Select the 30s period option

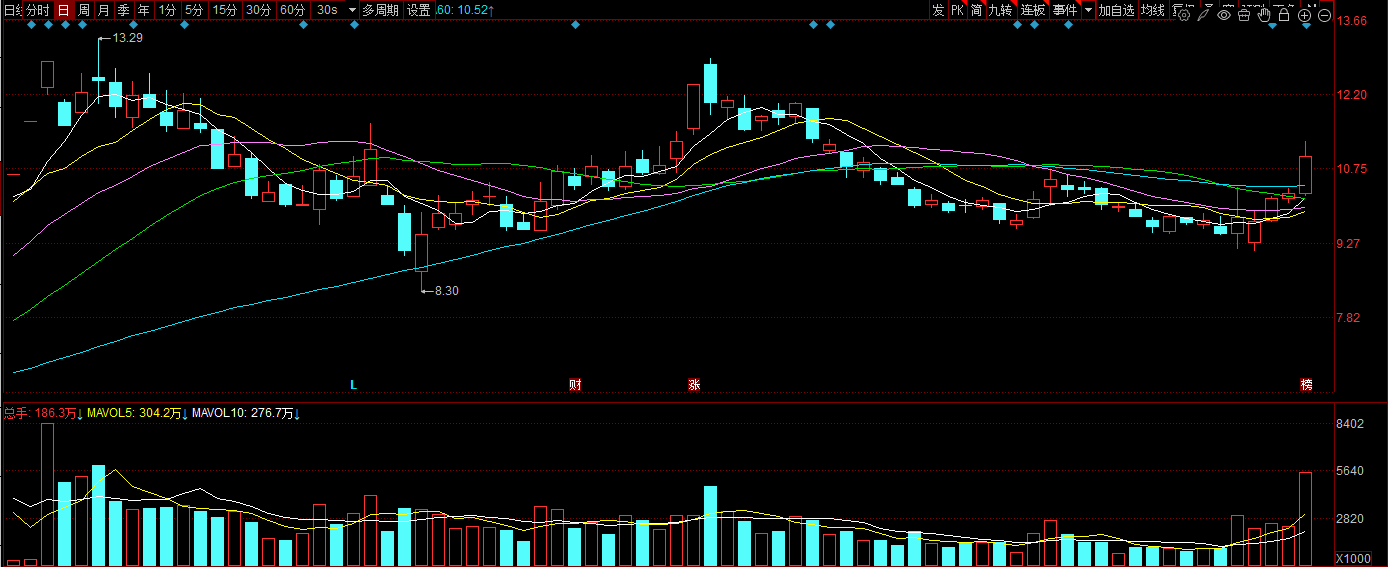tap(327, 10)
